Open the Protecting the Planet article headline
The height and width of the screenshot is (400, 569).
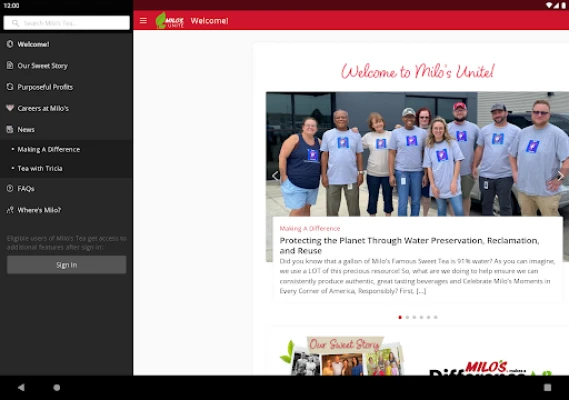(409, 245)
